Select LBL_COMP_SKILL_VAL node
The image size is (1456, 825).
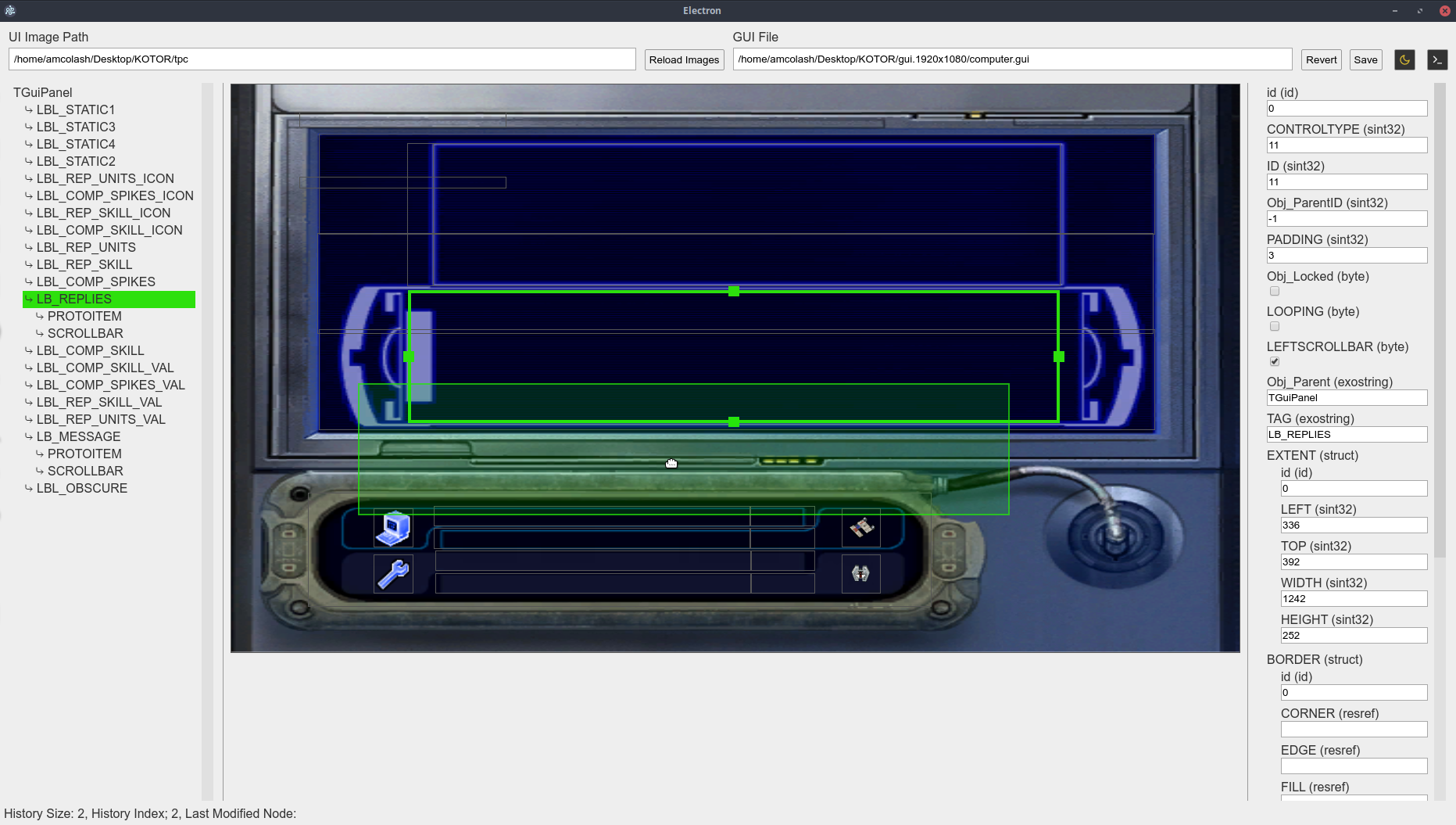point(106,368)
